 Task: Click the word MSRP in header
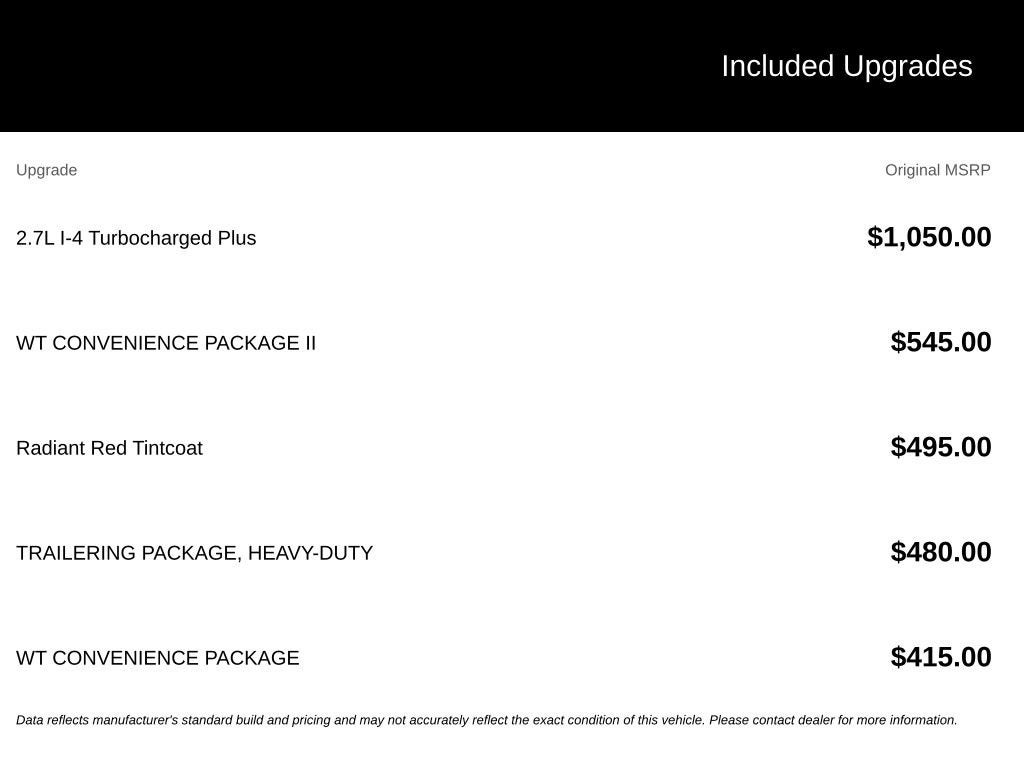click(x=968, y=170)
